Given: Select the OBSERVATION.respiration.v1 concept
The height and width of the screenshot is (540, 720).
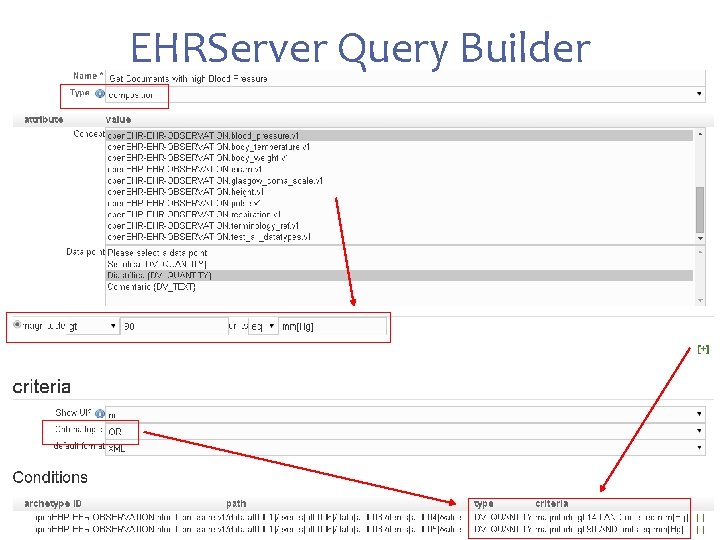Looking at the screenshot, I should pos(399,214).
